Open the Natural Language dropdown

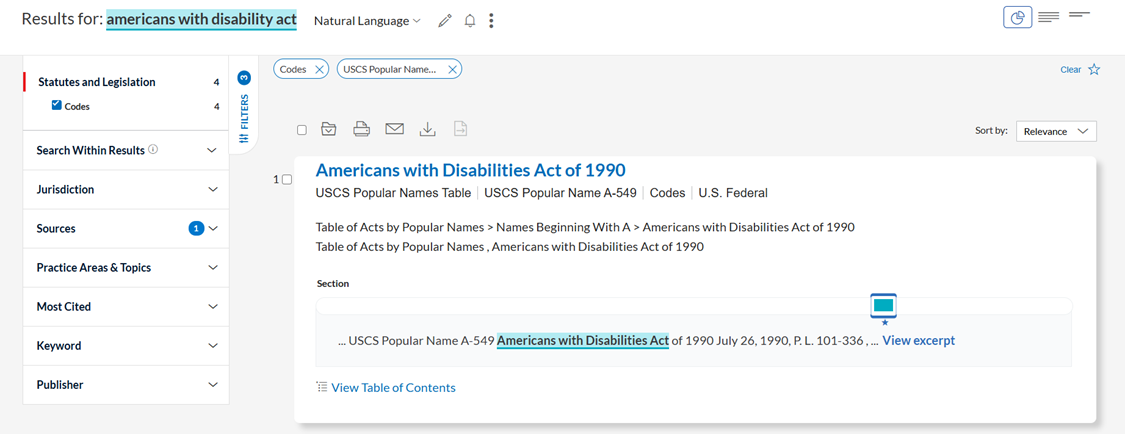click(367, 22)
